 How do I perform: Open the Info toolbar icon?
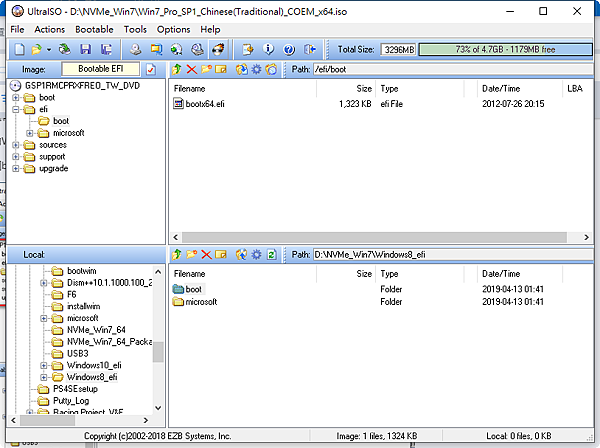[268, 49]
